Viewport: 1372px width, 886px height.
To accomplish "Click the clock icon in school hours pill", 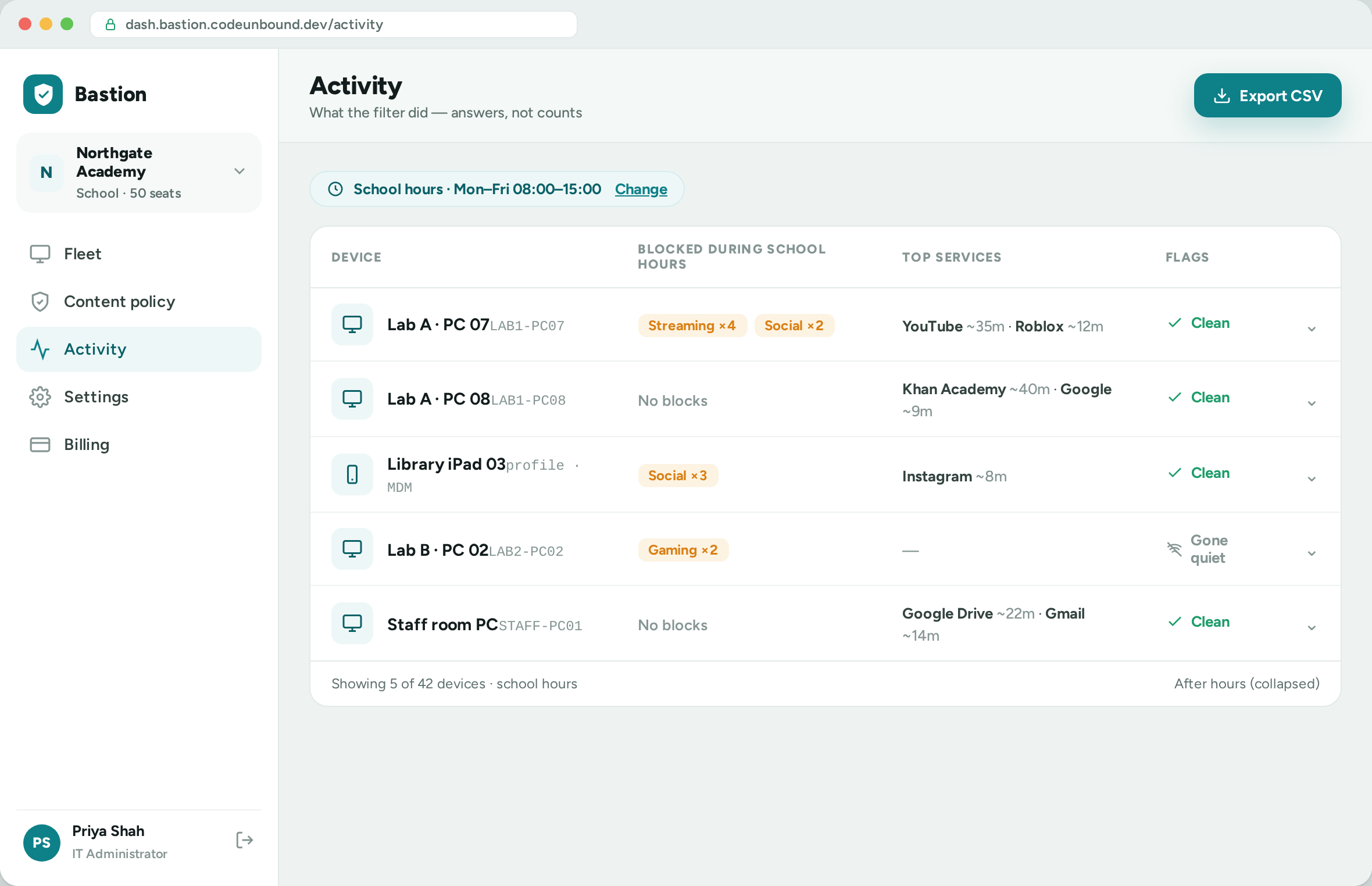I will [x=335, y=189].
